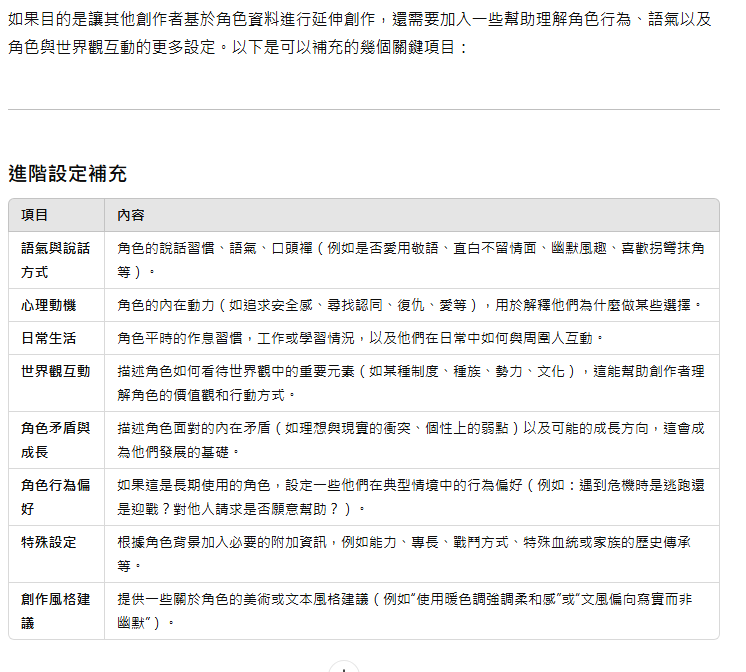Select the 心理動機 row label
Screen dimensions: 746x672
click(x=49, y=305)
